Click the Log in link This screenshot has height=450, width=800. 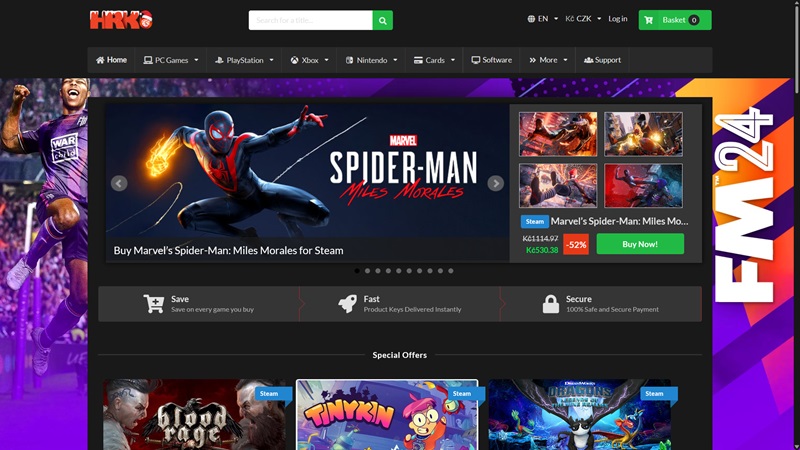click(x=617, y=19)
